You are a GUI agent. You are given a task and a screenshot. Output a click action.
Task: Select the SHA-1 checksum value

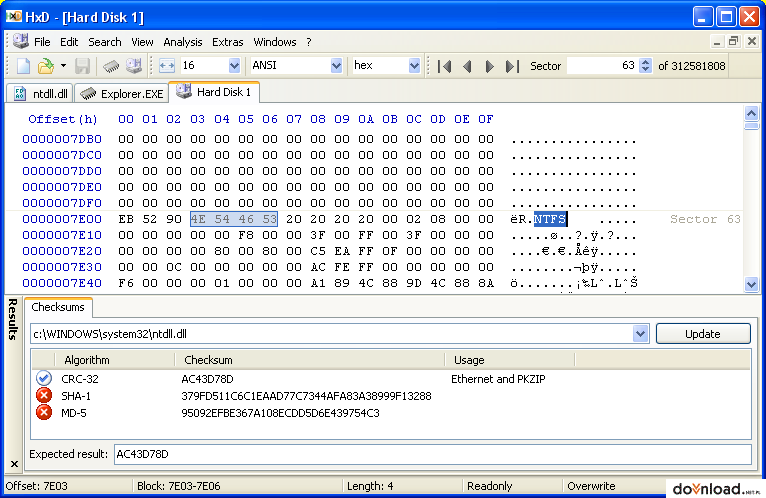306,396
